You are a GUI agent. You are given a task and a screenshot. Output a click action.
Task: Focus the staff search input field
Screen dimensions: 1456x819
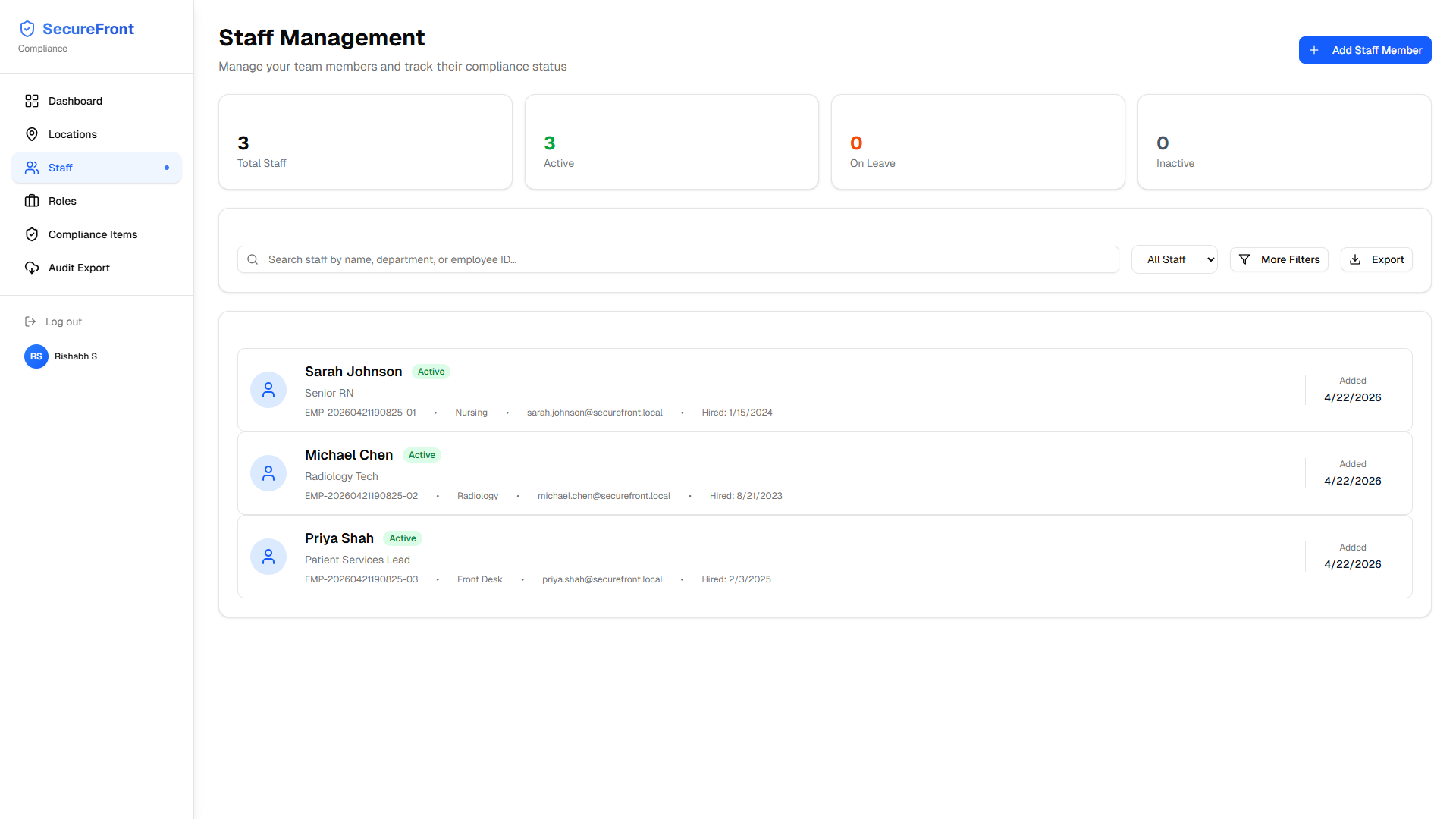coord(682,259)
